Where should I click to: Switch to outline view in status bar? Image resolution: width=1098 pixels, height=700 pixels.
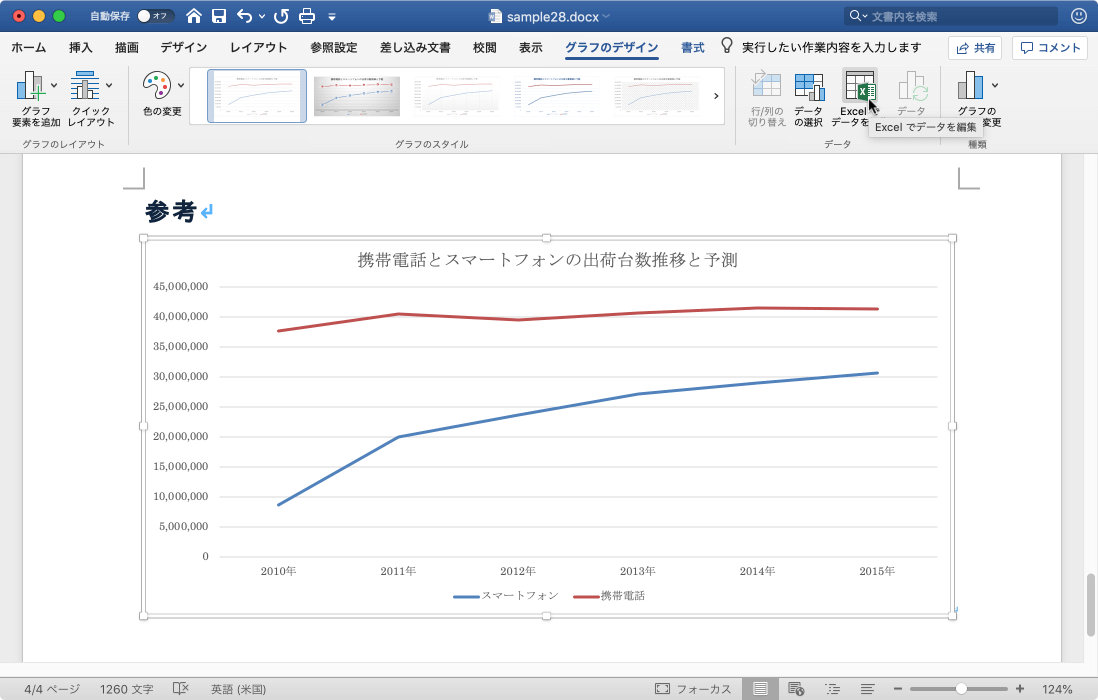(832, 688)
